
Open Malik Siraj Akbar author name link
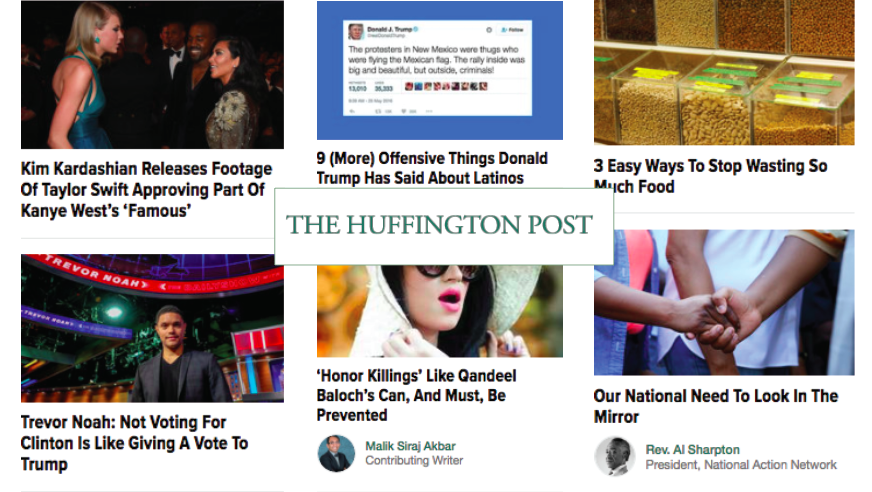click(410, 446)
